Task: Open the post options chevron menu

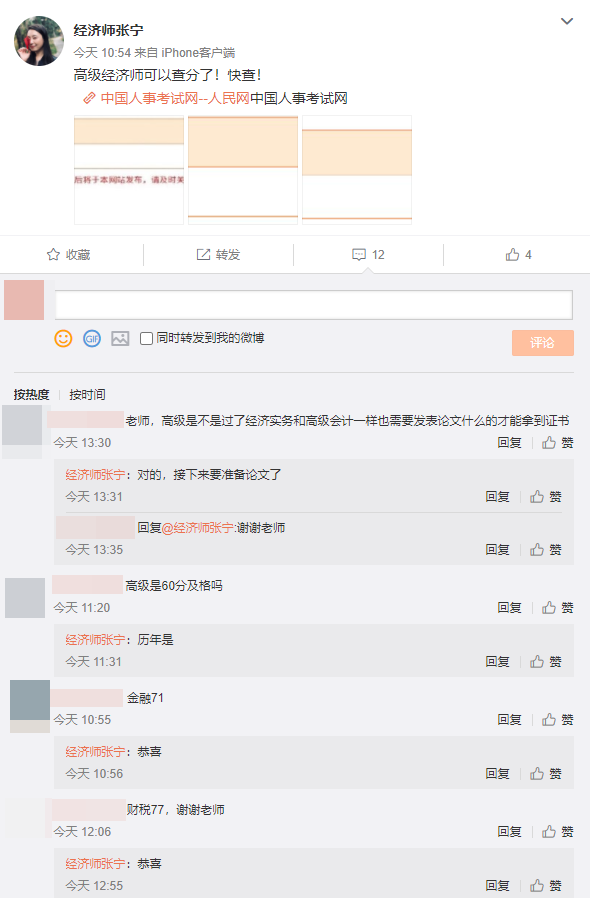Action: 567,21
